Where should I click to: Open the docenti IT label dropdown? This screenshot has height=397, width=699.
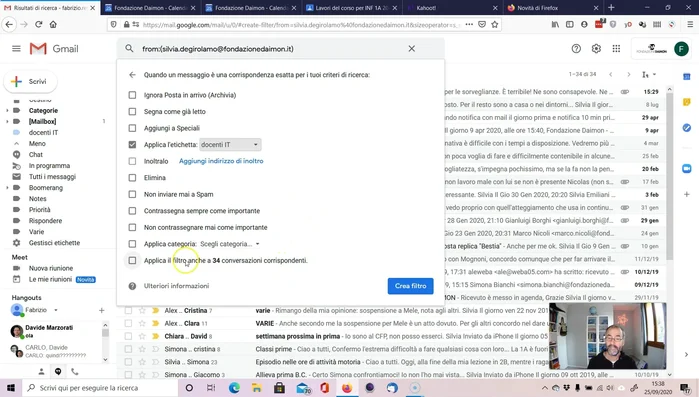(230, 144)
